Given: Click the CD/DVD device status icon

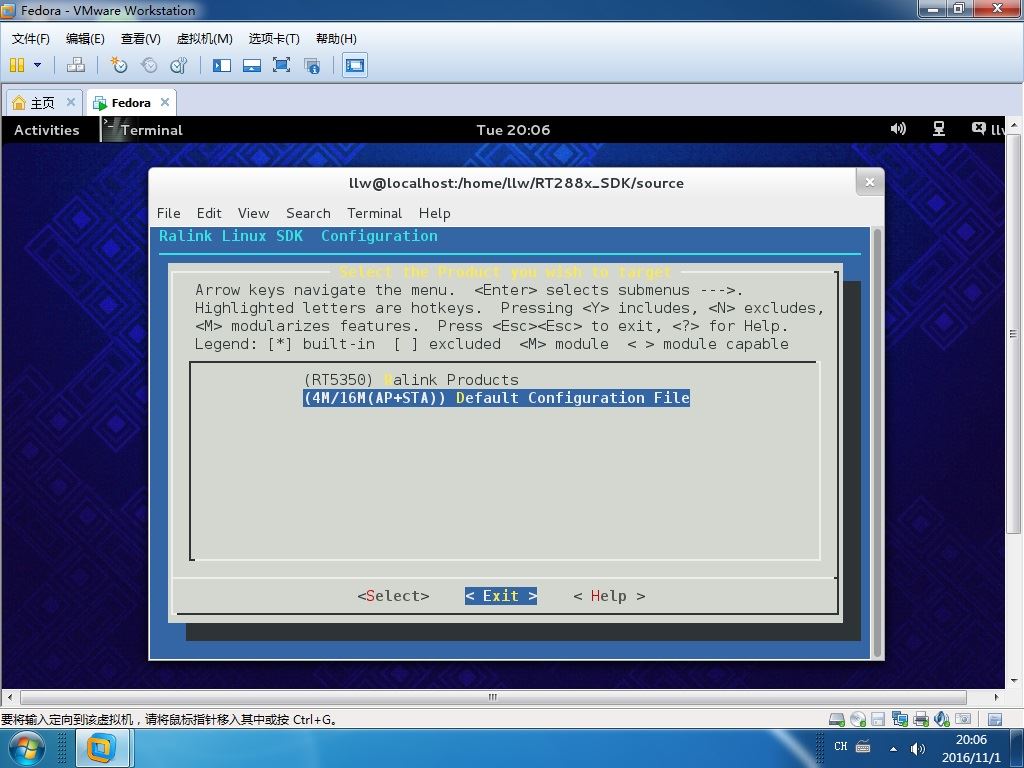Looking at the screenshot, I should (857, 719).
